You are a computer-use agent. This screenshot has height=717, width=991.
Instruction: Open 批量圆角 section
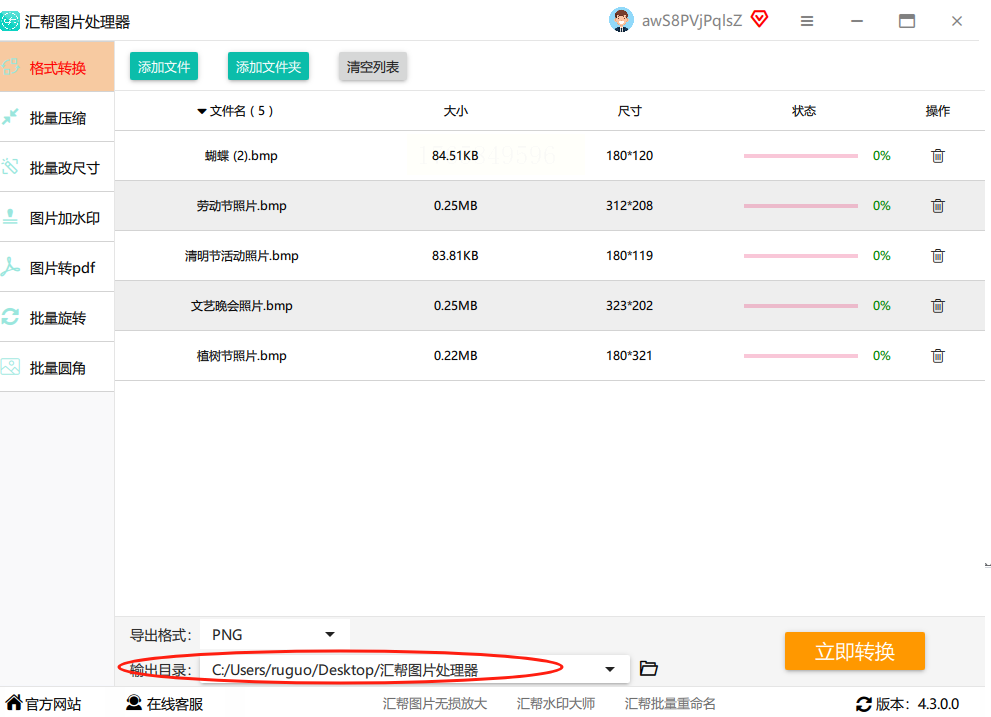(57, 367)
